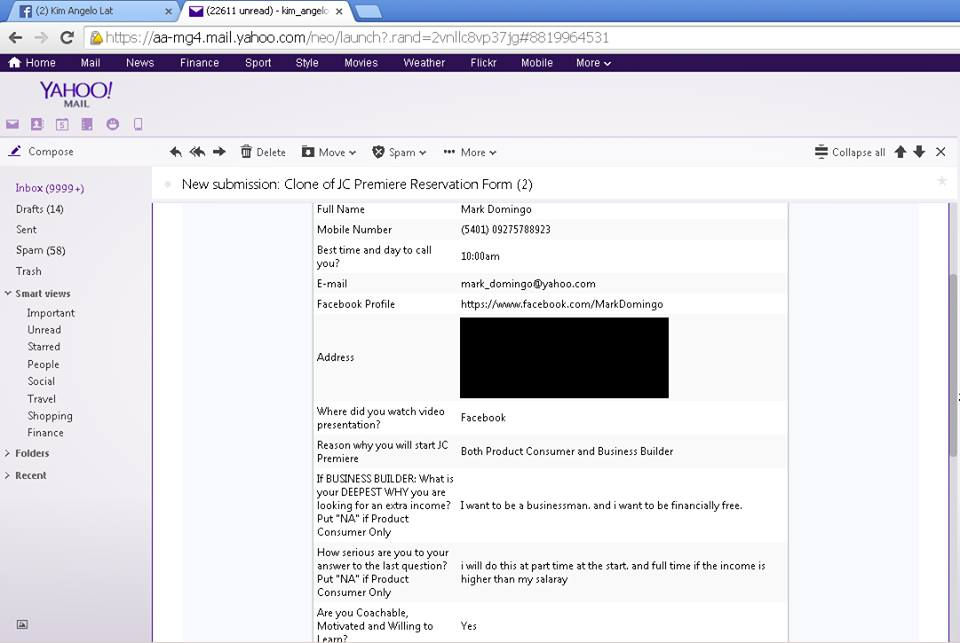
Task: Open the Move dropdown
Action: pos(329,152)
